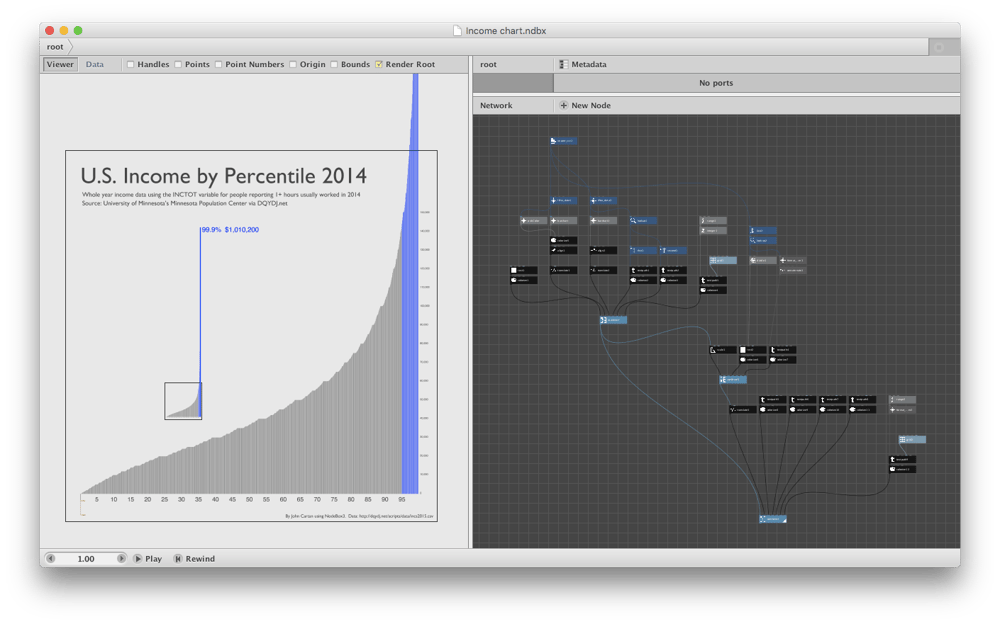
Task: Click the New Node button label
Action: coord(591,105)
